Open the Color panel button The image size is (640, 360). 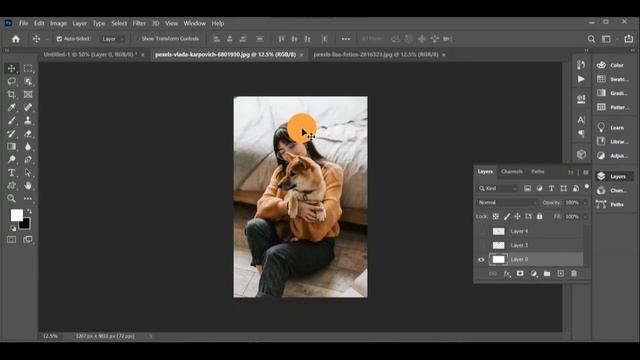pyautogui.click(x=611, y=65)
